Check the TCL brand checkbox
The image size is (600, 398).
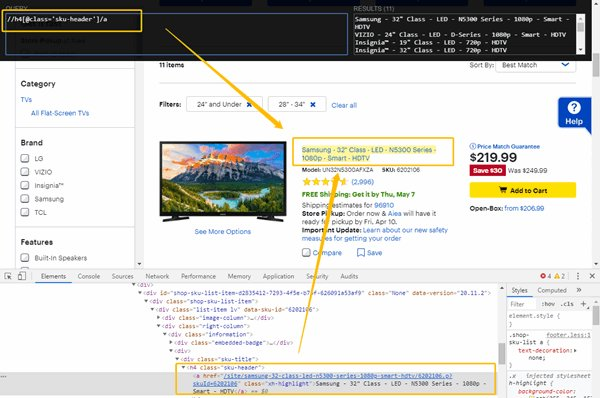pos(25,212)
